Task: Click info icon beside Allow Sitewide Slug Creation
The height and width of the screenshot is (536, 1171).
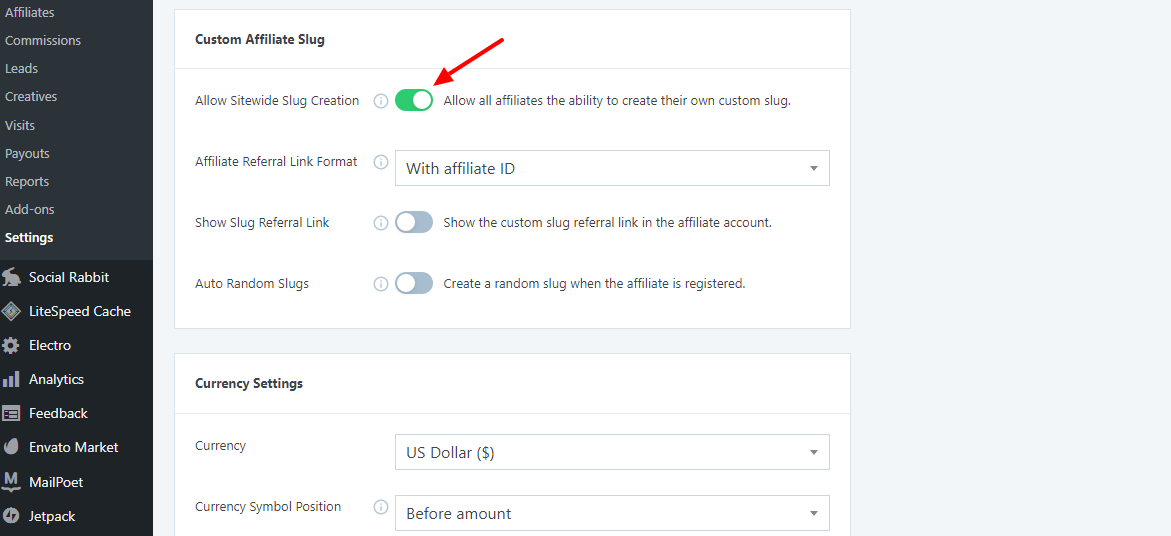Action: 380,101
